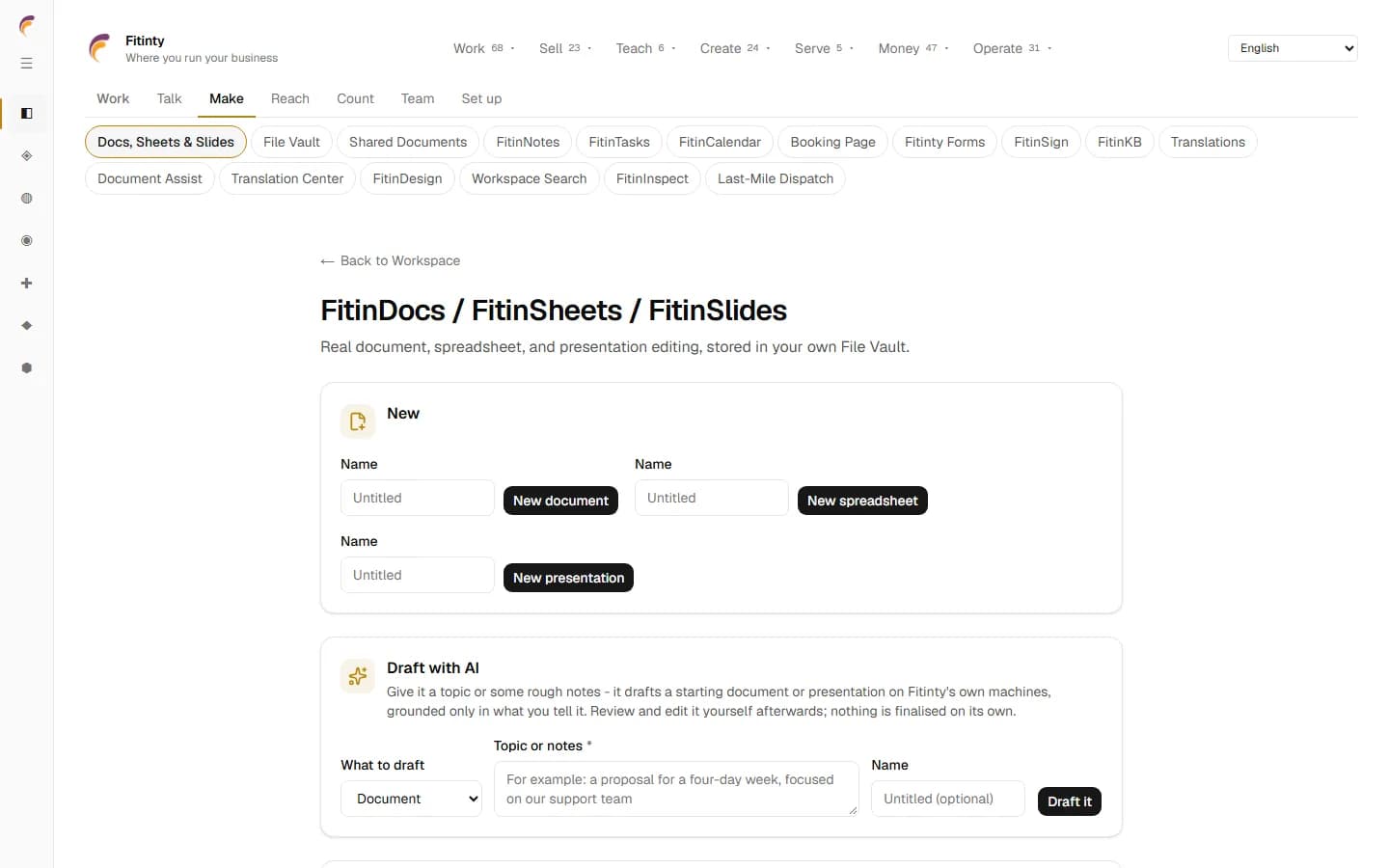
Task: Click the Fitinty logo at top of sidebar
Action: click(x=27, y=25)
